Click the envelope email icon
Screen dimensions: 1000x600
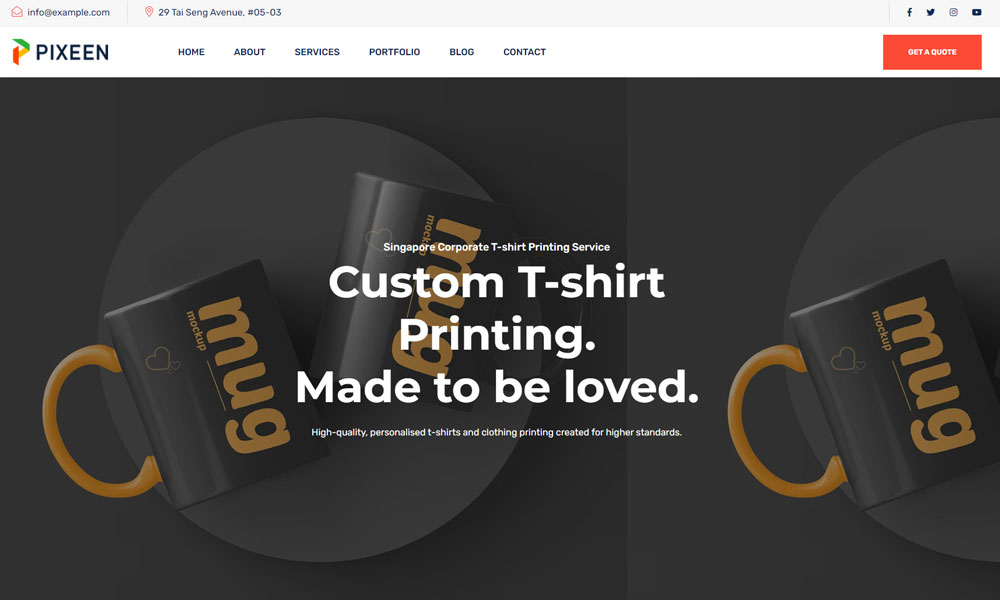pyautogui.click(x=17, y=12)
